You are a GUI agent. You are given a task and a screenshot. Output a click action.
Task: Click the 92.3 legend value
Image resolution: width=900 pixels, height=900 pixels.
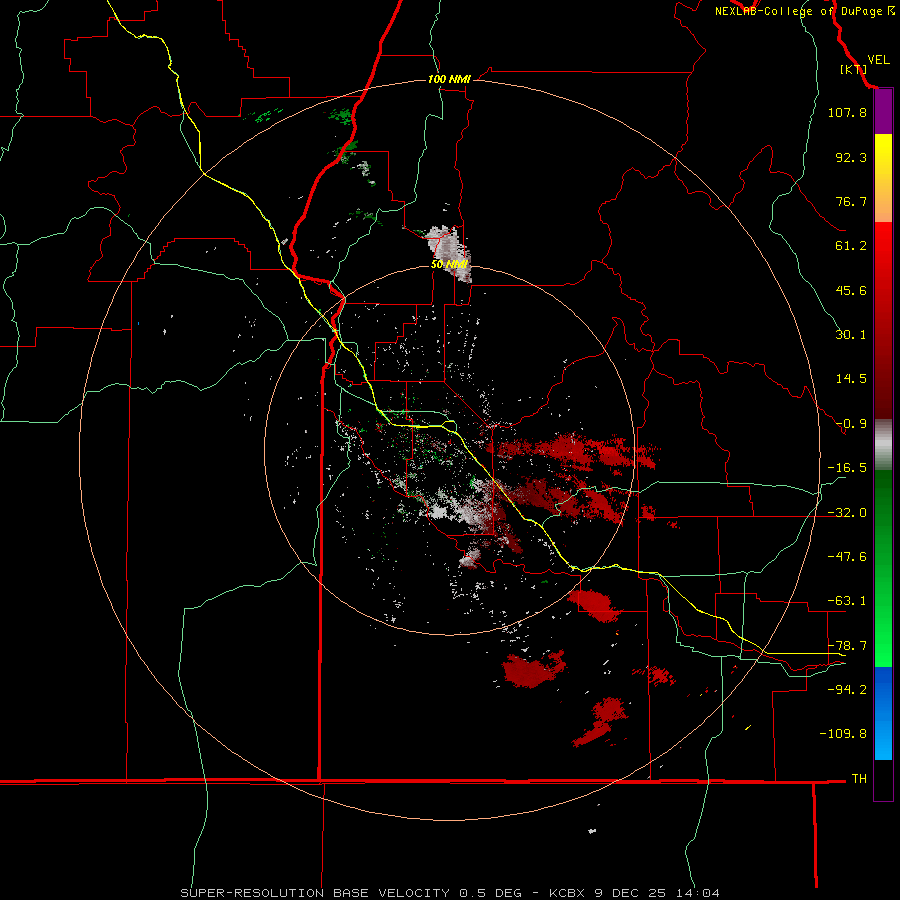[x=851, y=157]
